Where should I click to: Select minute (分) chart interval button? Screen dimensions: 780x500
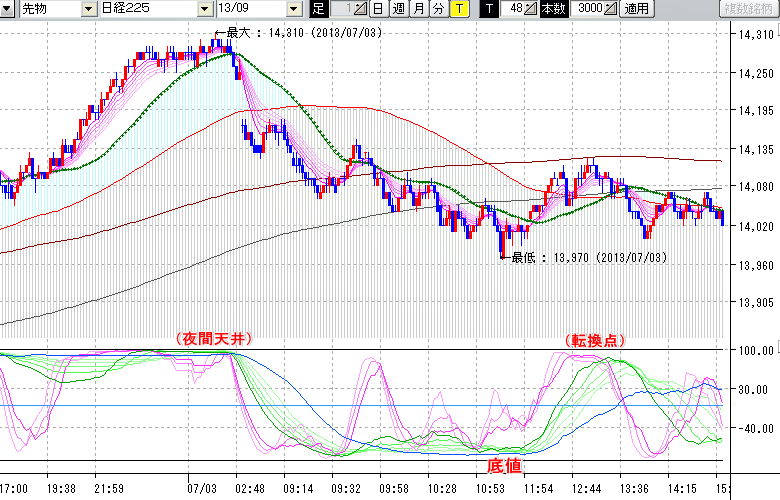pyautogui.click(x=438, y=9)
